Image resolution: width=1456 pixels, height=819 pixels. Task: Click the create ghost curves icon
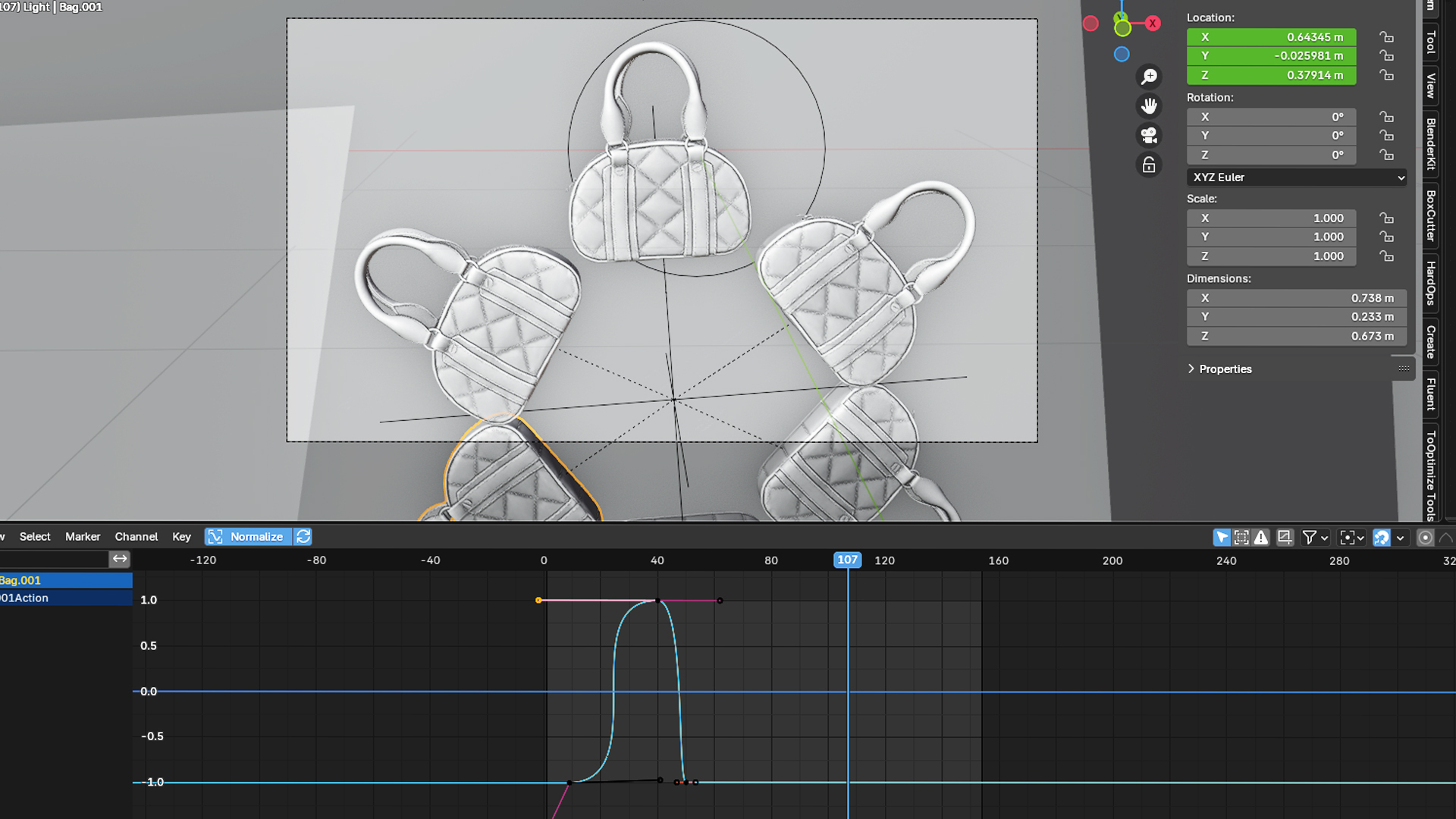click(1285, 538)
